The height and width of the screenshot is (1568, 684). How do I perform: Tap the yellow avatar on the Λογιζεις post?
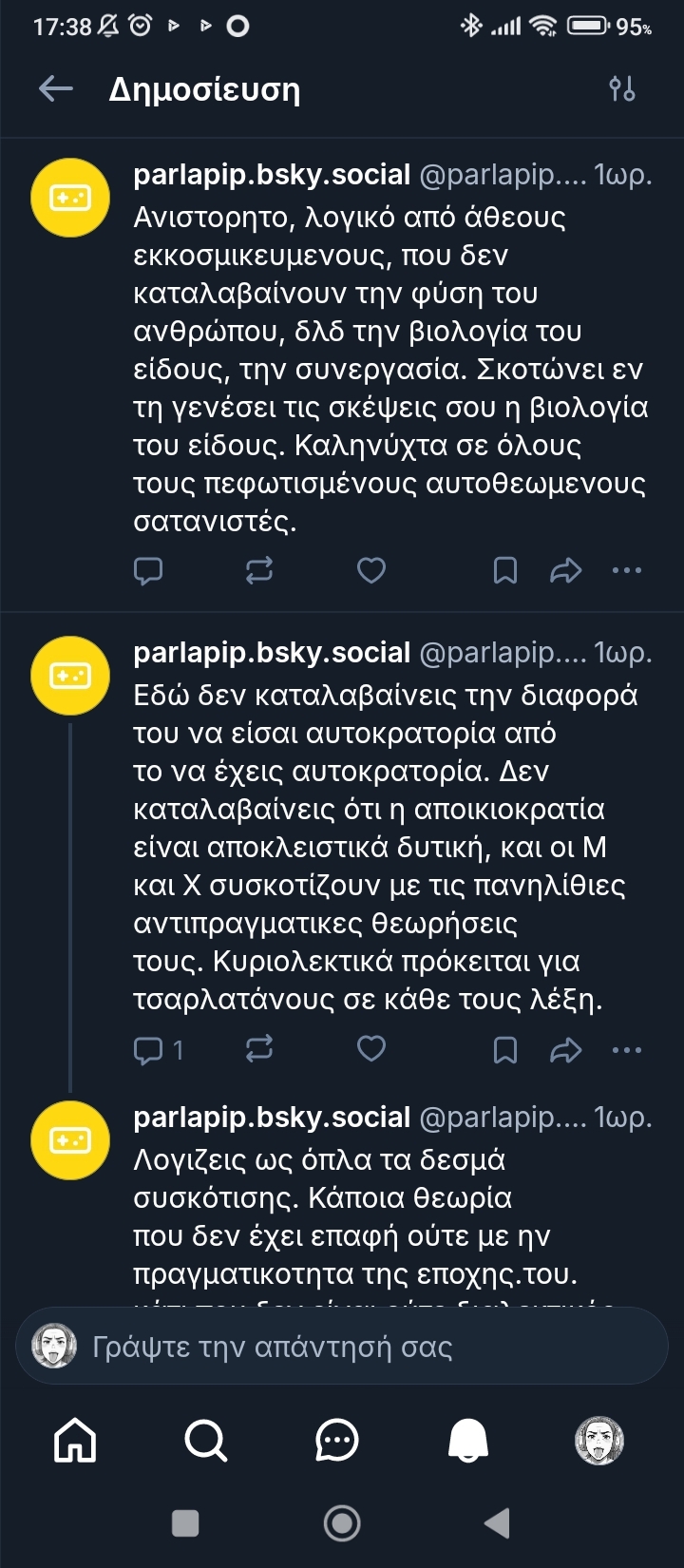coord(70,1139)
